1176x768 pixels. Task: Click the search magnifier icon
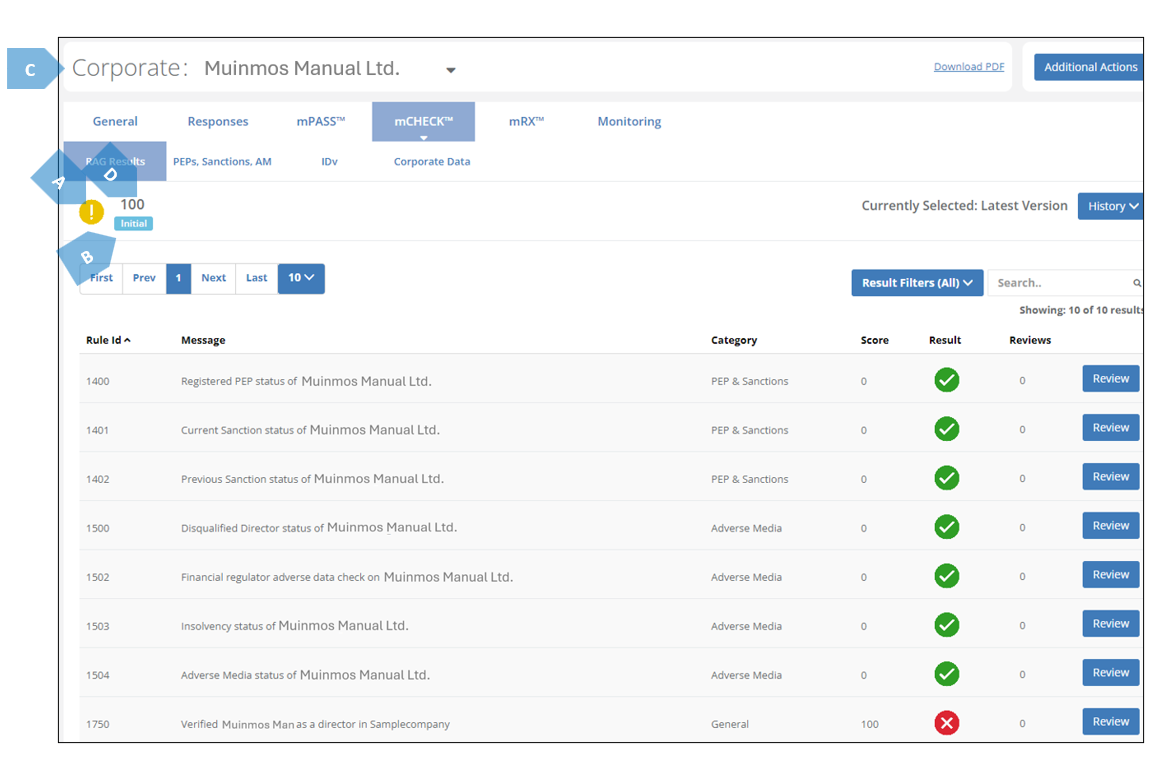click(x=1137, y=283)
